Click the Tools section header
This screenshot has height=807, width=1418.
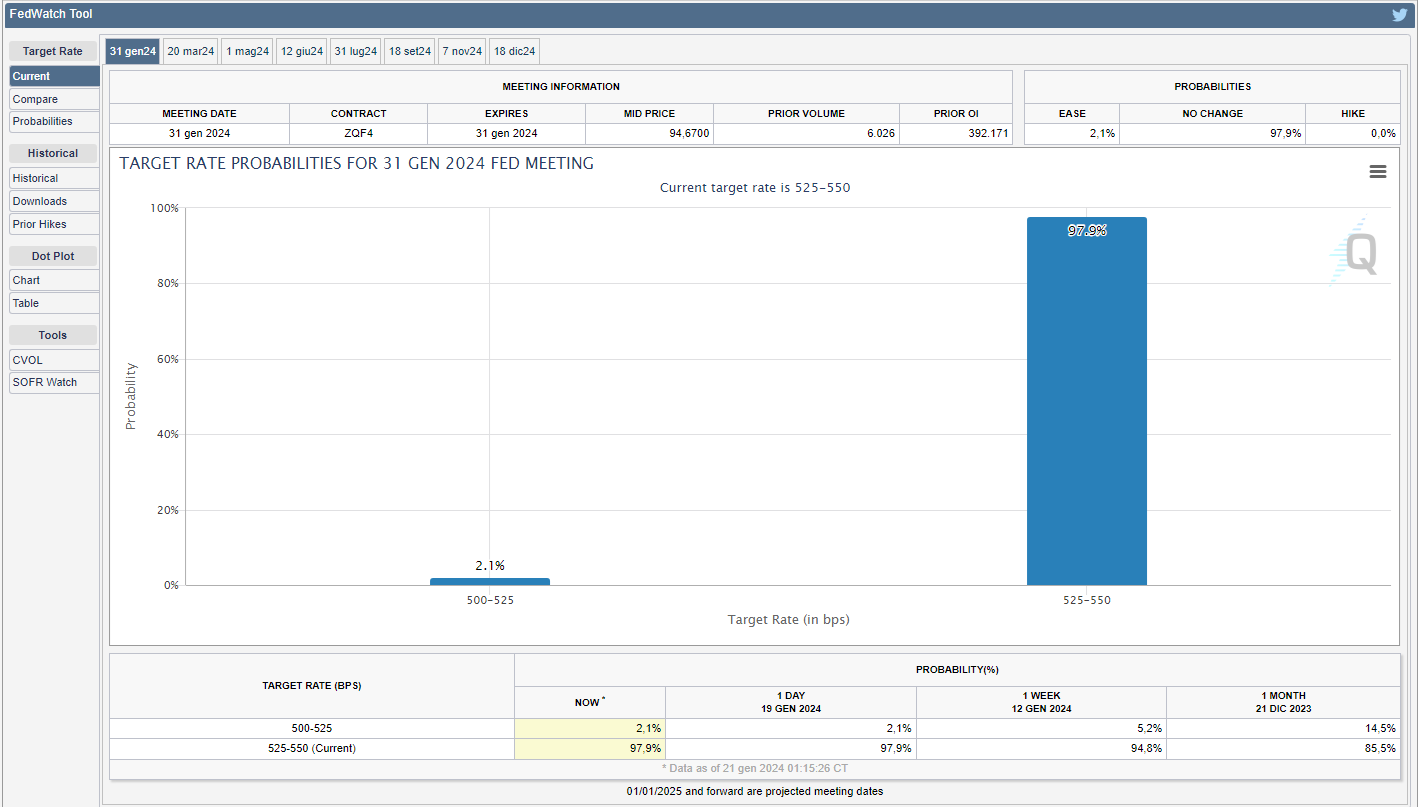coord(53,335)
